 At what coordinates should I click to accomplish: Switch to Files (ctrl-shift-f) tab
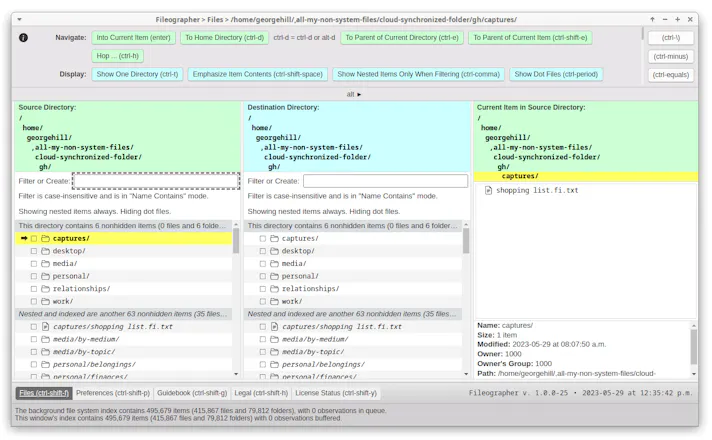click(x=44, y=393)
